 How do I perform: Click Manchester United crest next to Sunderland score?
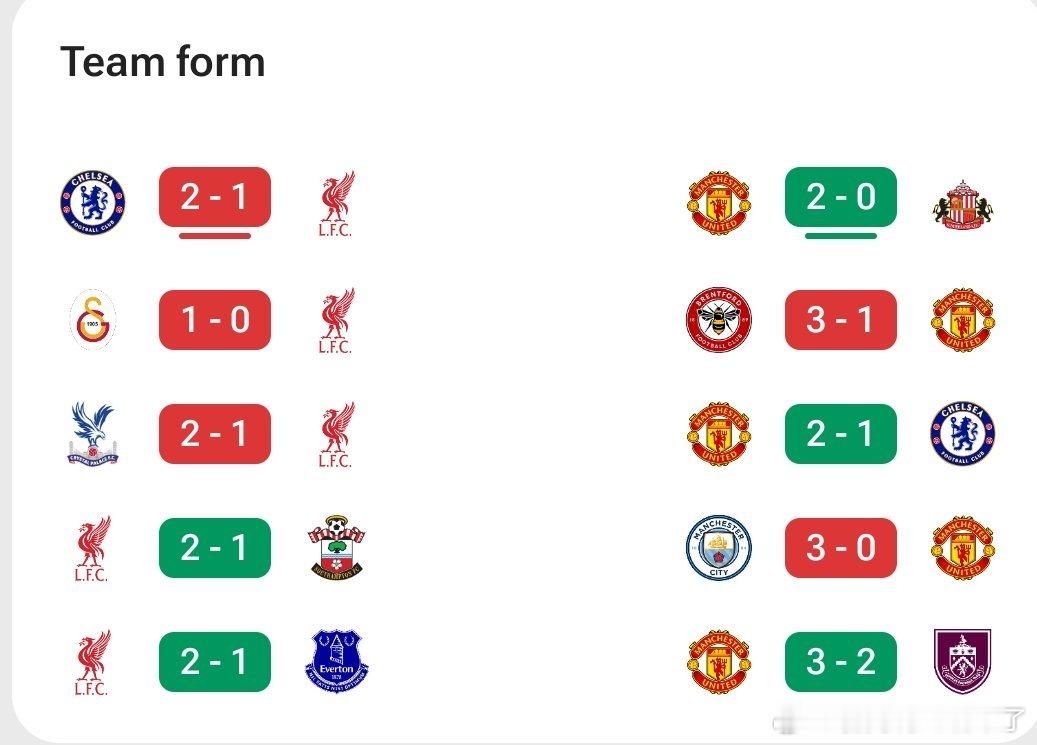click(x=718, y=201)
